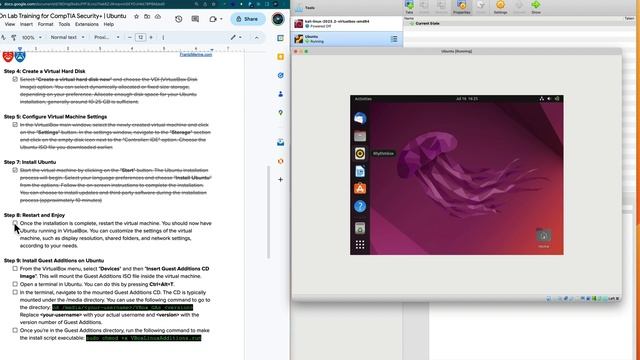Select the kali-linux virtual machine entry
Screen dimensions: 640x360
347,23
